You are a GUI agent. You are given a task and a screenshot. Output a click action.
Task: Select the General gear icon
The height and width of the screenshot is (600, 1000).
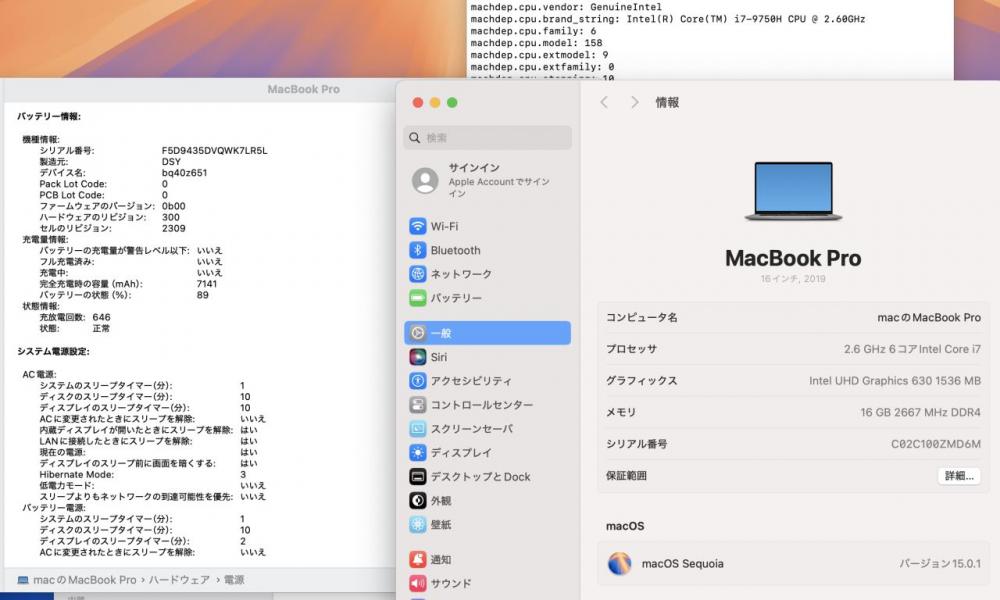(418, 333)
